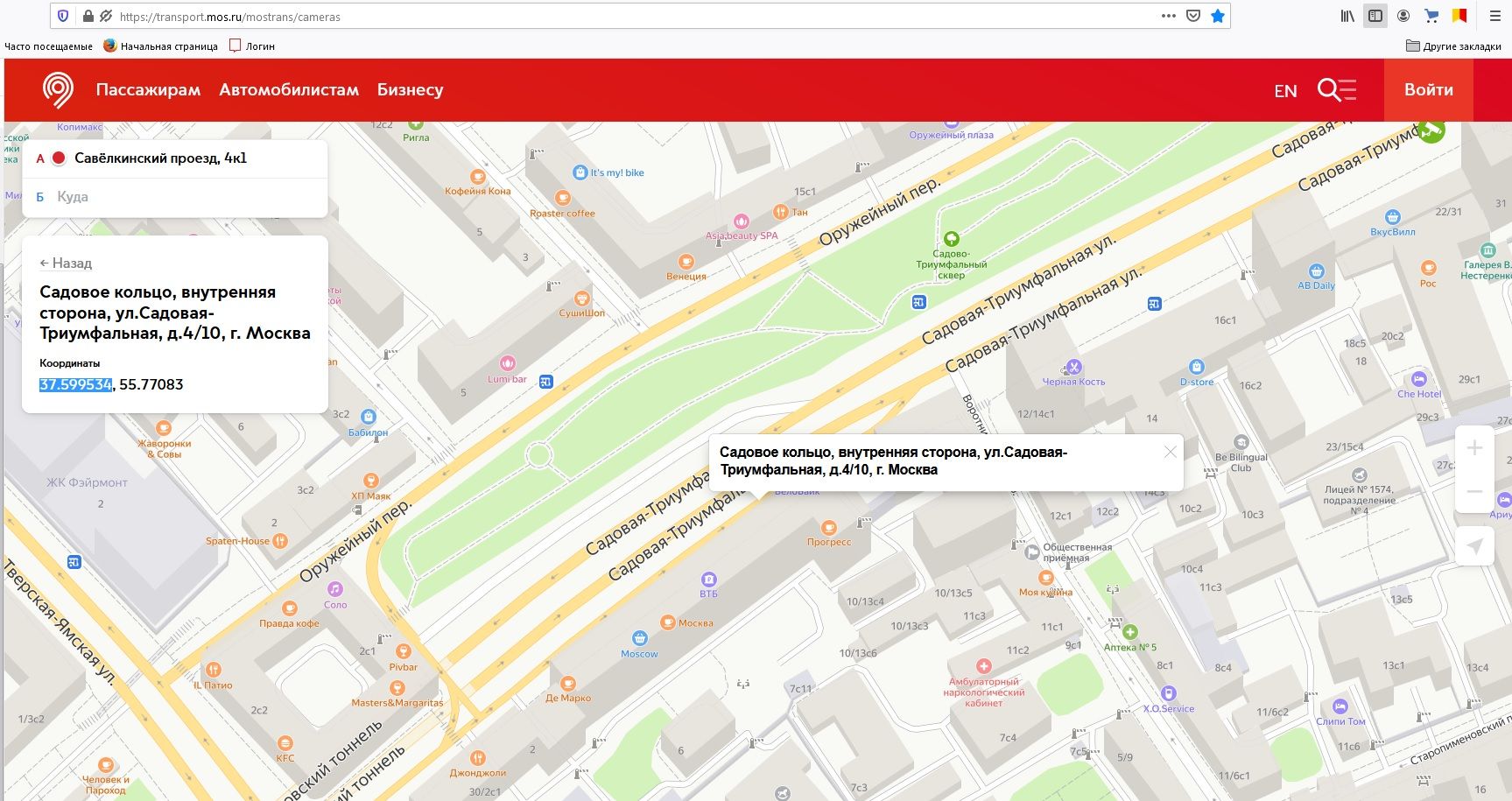Open the Пассажирам menu section
Viewport: 1512px width, 801px height.
pos(148,89)
